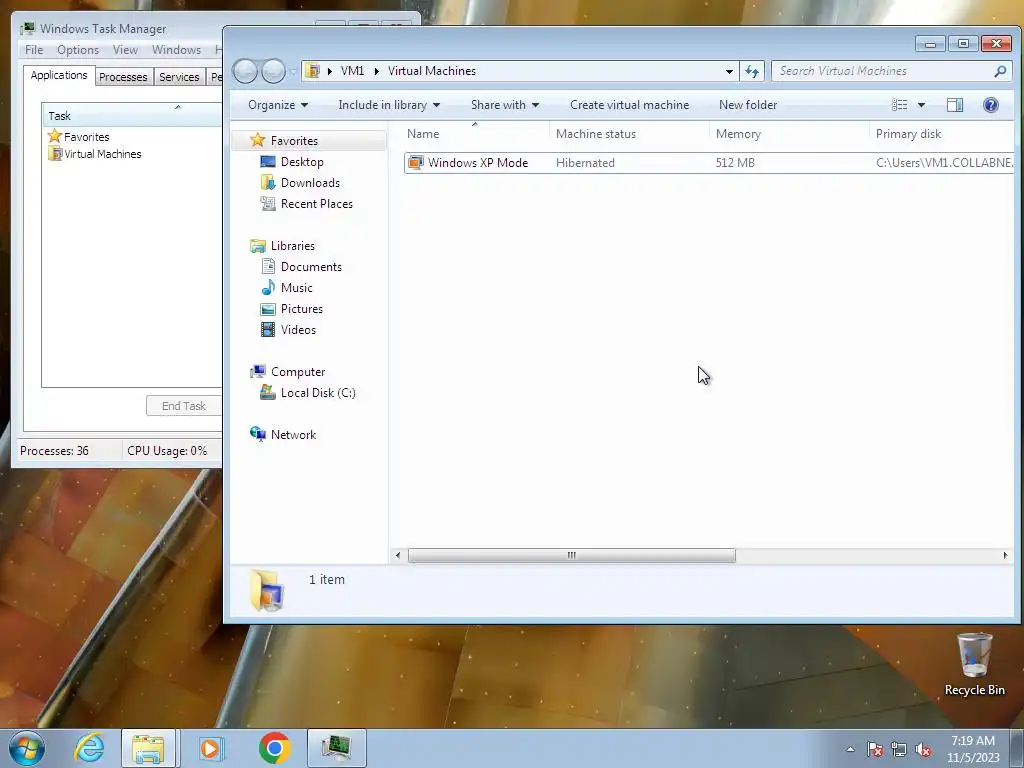Image resolution: width=1024 pixels, height=768 pixels.
Task: Sort by the Name column header
Action: pos(475,134)
